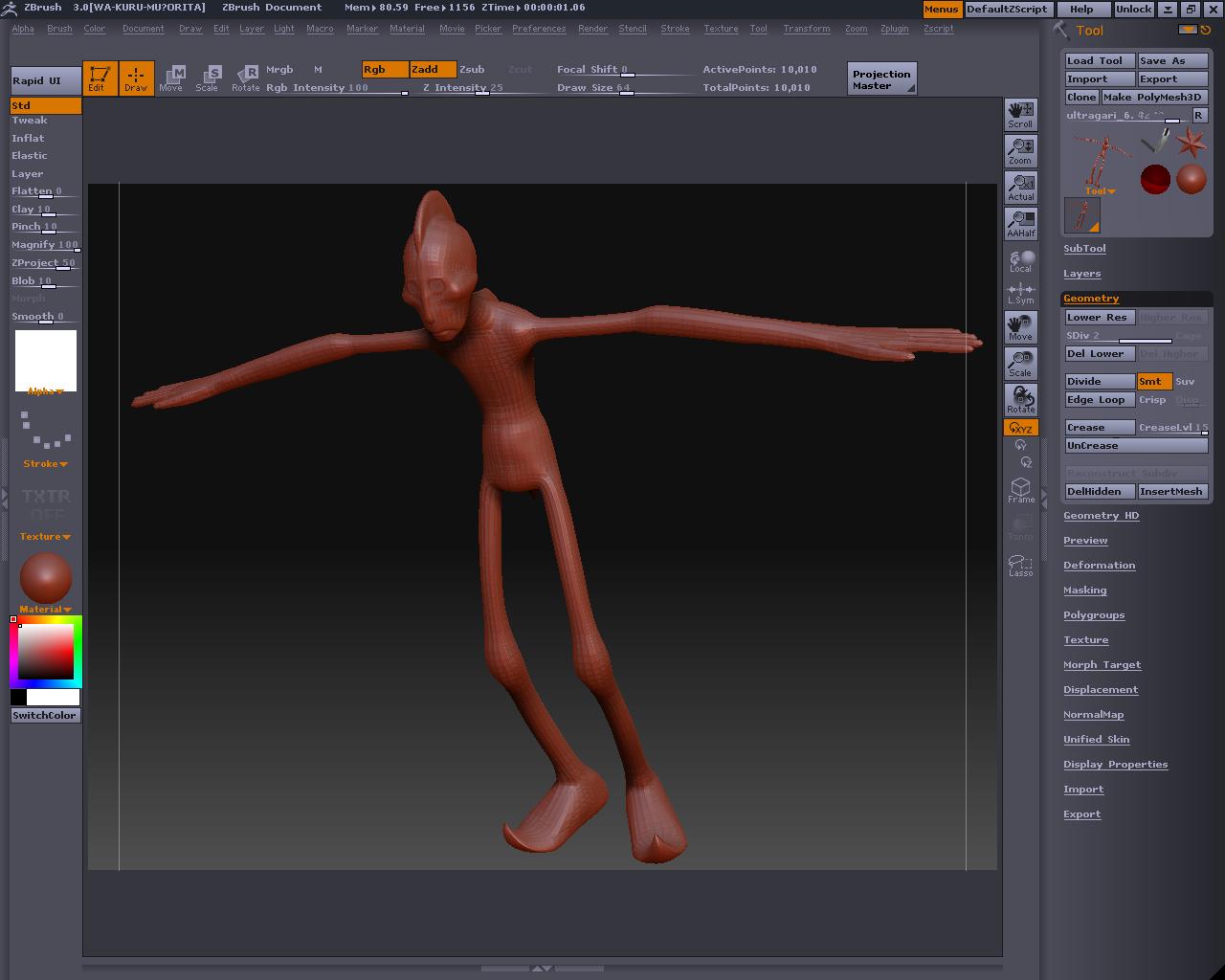The height and width of the screenshot is (980, 1225).
Task: Select the Edit mode icon
Action: click(100, 78)
